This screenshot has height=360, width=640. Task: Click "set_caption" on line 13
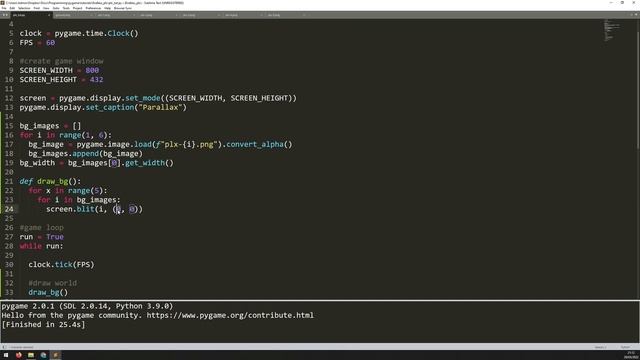110,107
